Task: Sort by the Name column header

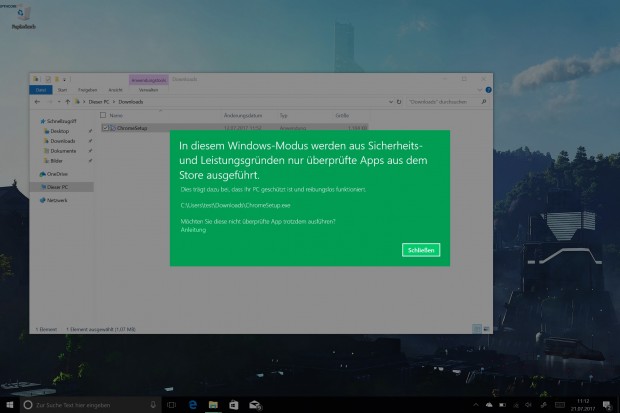Action: pyautogui.click(x=116, y=116)
